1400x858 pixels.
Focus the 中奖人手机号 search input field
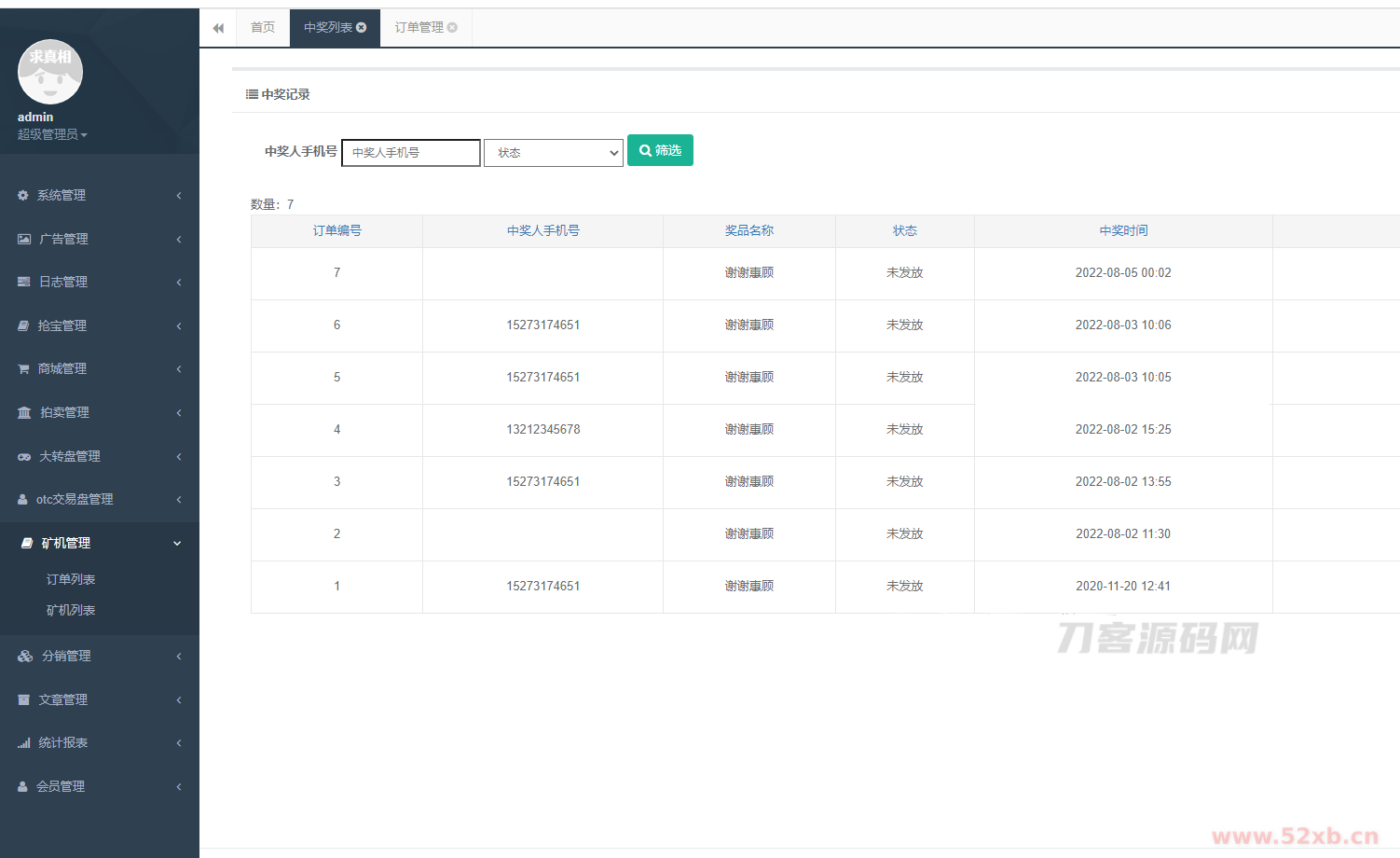[x=411, y=153]
